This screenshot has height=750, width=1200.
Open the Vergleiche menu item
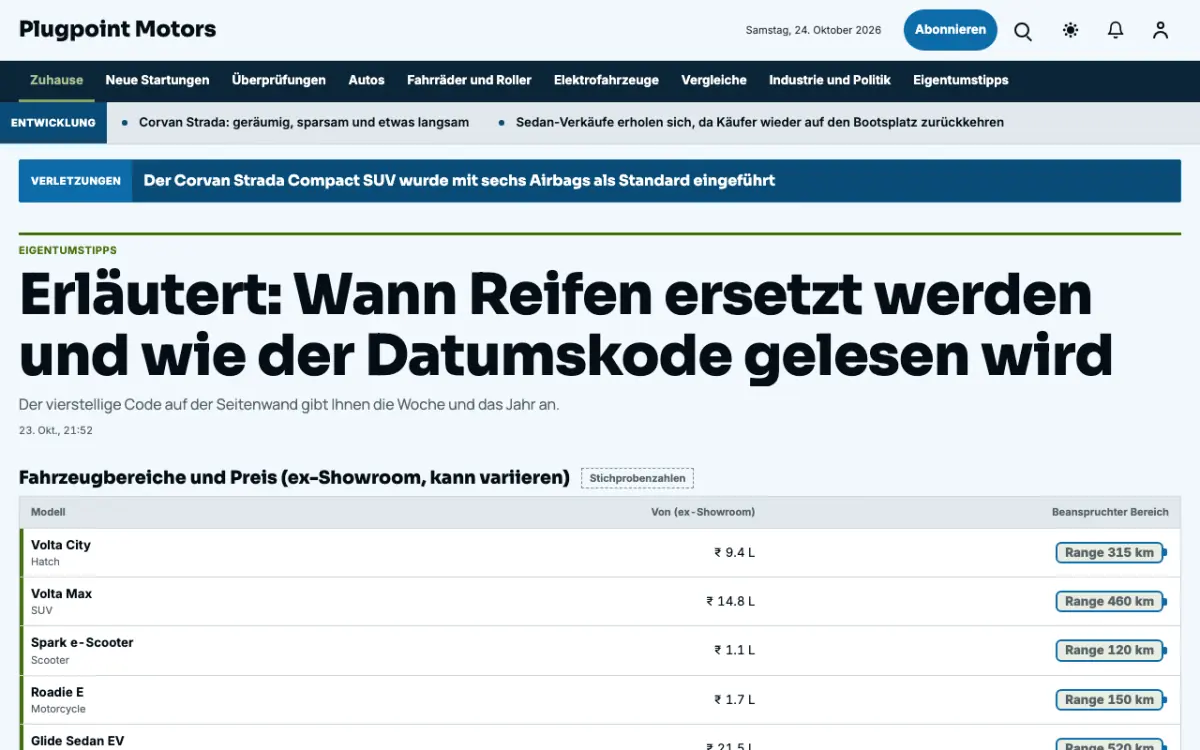coord(714,80)
